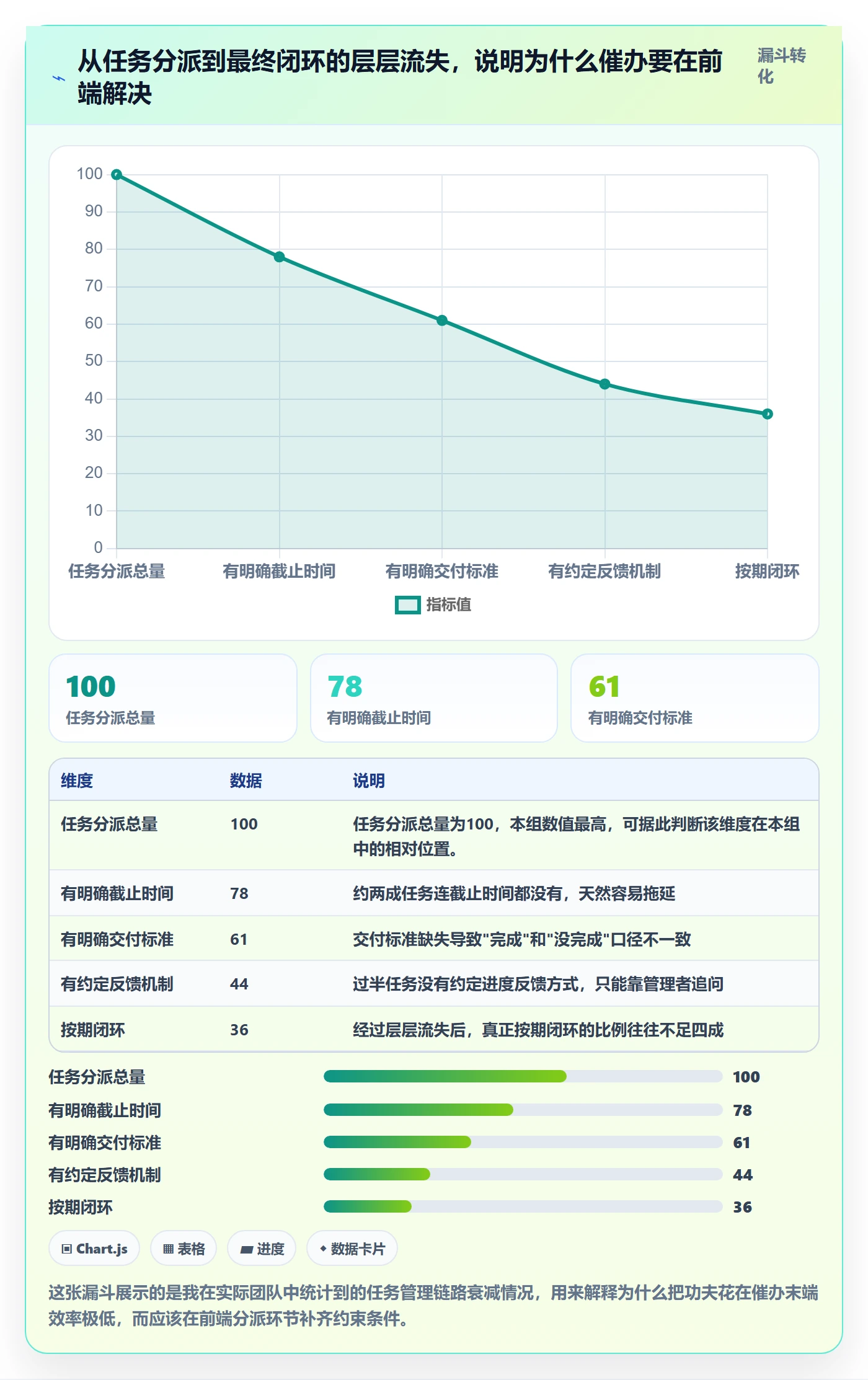
Task: Toggle the 指标值 legend color box
Action: [x=407, y=605]
